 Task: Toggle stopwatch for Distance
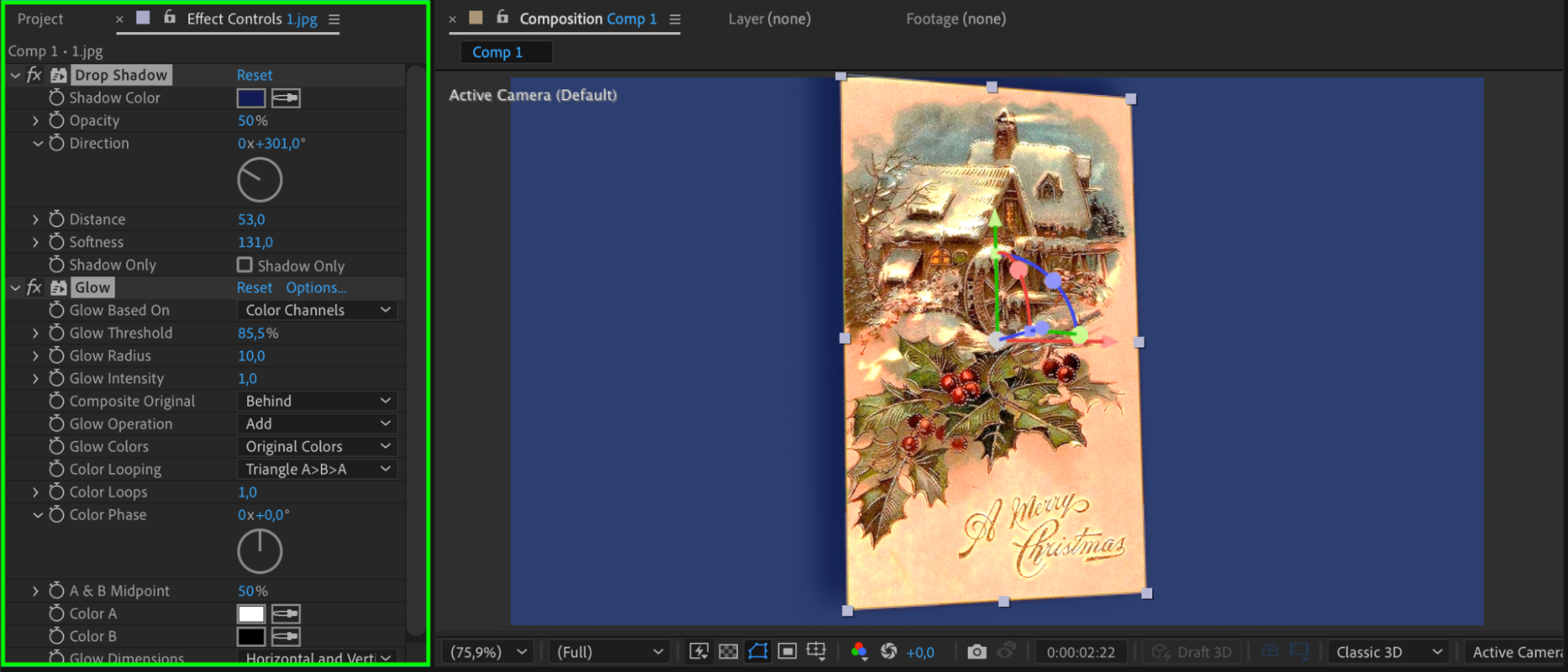point(56,220)
